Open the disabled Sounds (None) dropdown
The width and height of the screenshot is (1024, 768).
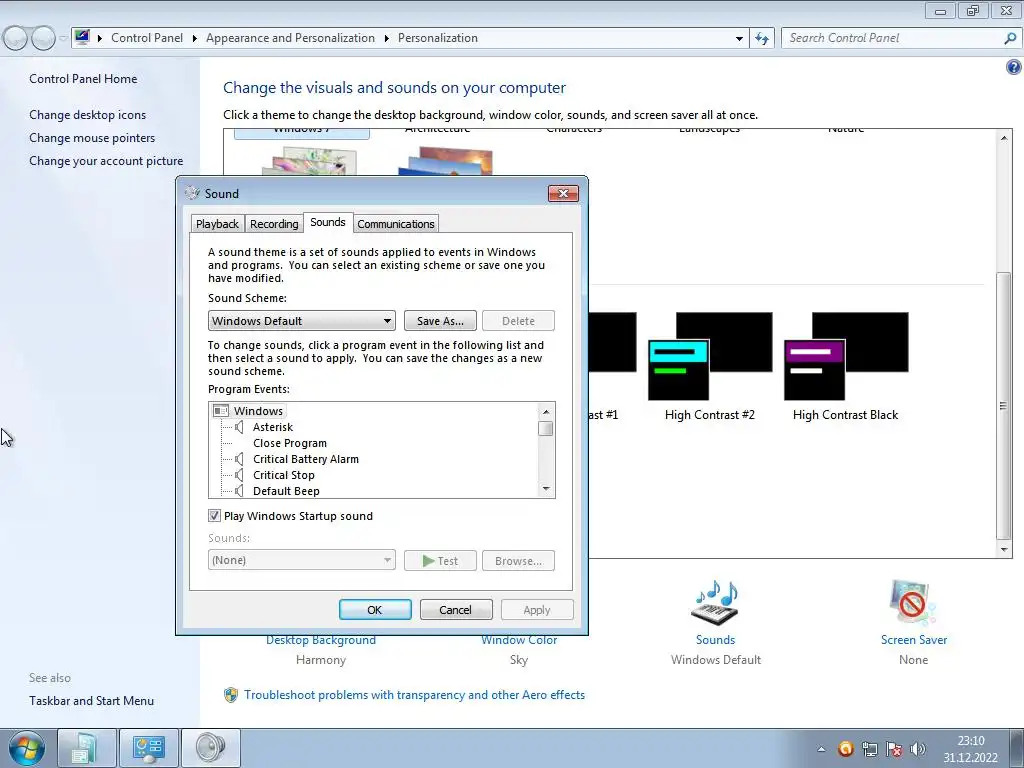[x=302, y=560]
